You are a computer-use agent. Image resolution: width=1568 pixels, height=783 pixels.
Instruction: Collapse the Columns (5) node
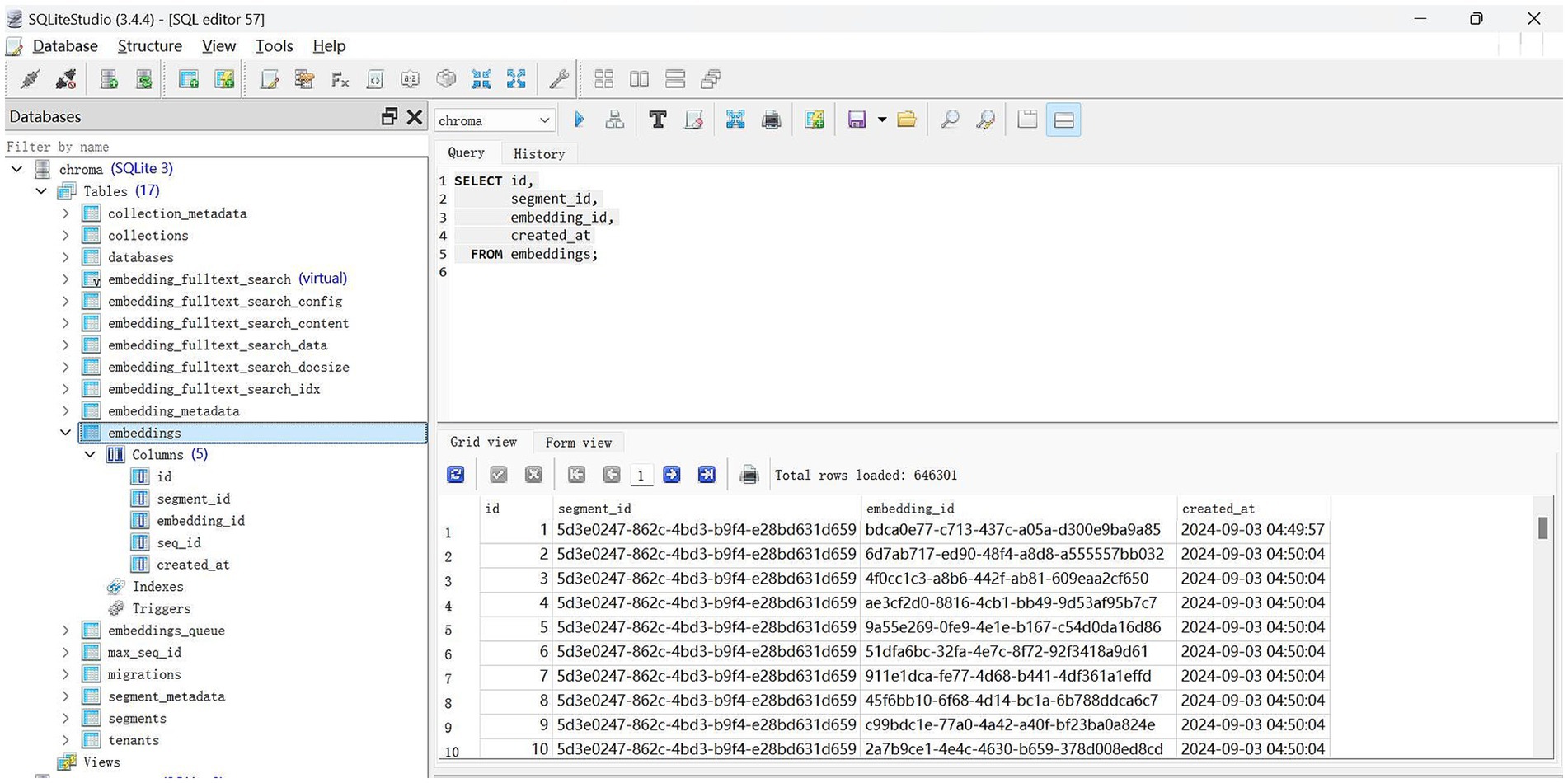point(90,455)
